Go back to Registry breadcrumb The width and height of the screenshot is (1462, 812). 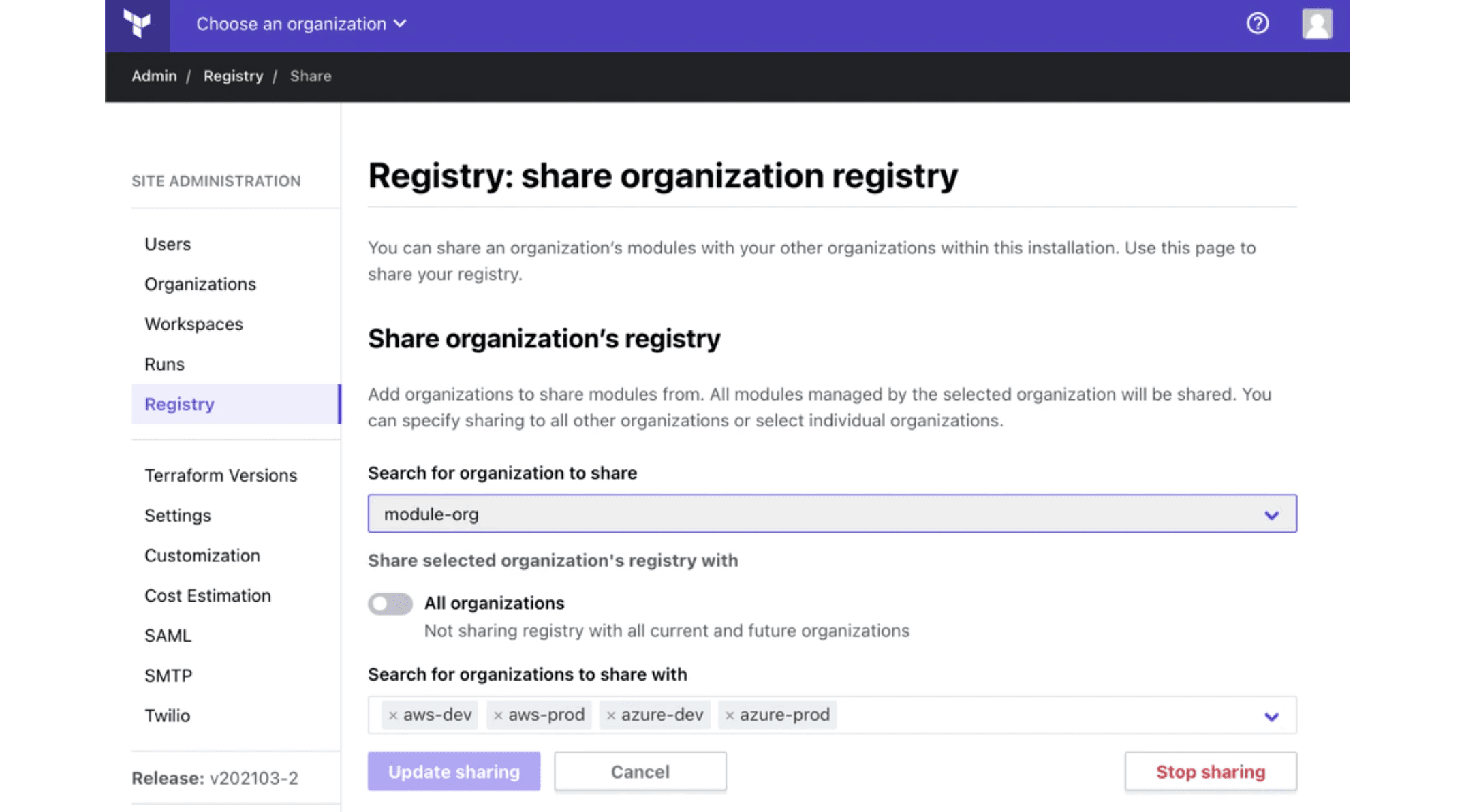coord(233,76)
